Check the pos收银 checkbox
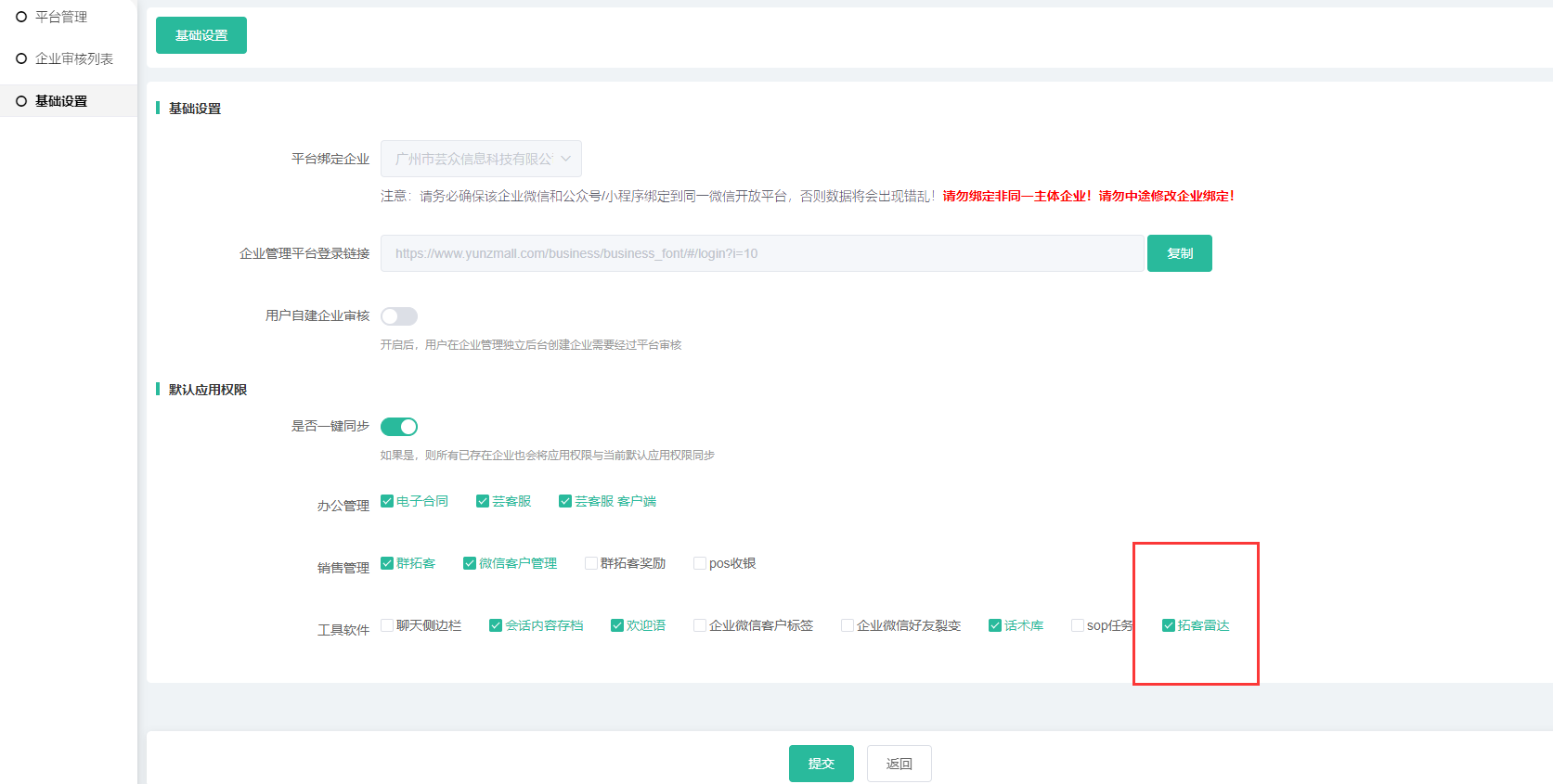Image resolution: width=1553 pixels, height=784 pixels. pos(700,563)
